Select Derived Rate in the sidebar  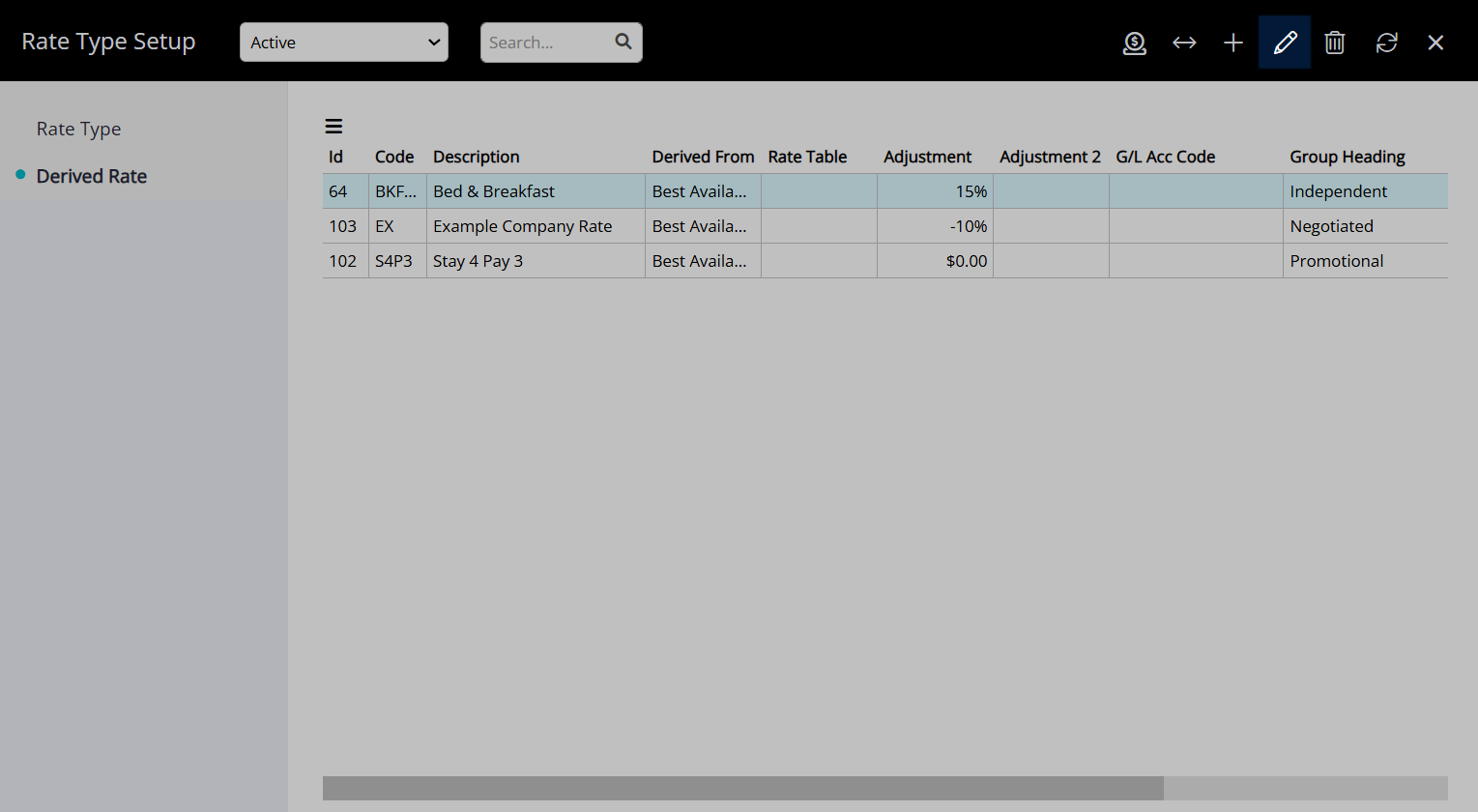tap(92, 176)
